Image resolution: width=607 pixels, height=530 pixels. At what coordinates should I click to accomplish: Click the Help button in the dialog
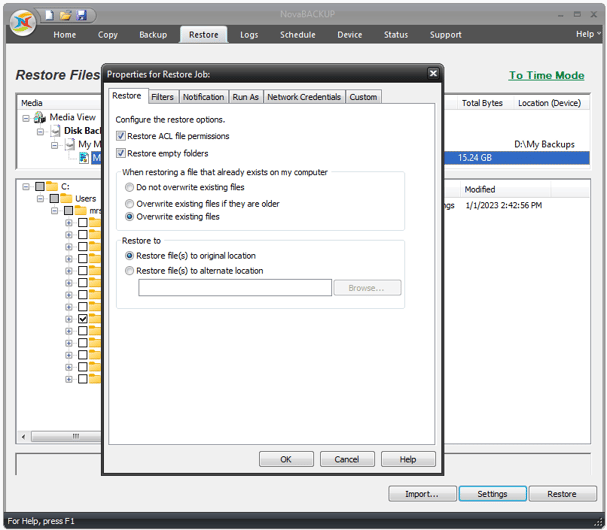[408, 459]
